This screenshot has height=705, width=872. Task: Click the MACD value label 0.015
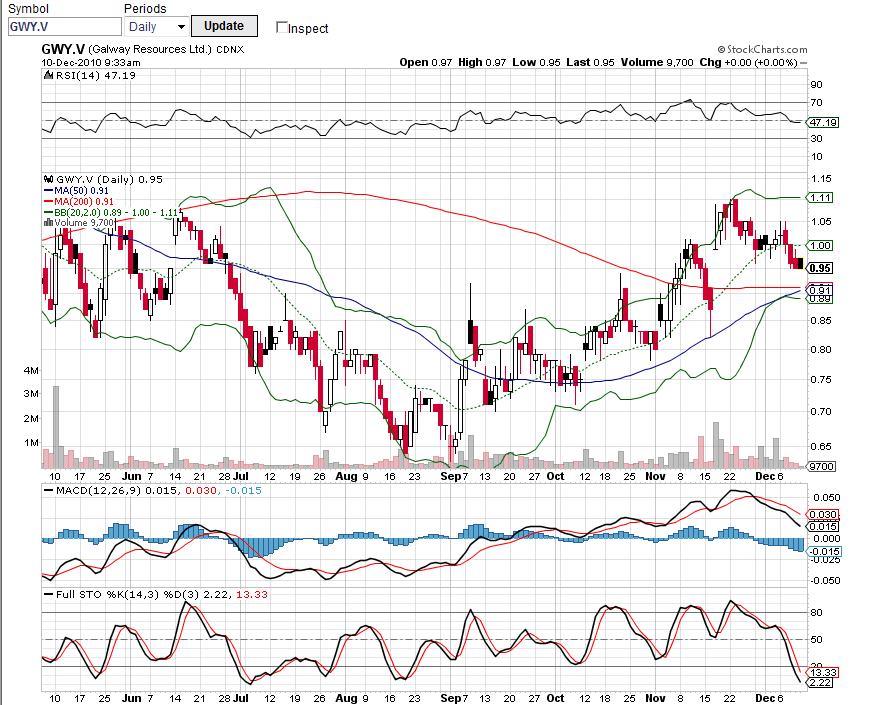click(824, 527)
